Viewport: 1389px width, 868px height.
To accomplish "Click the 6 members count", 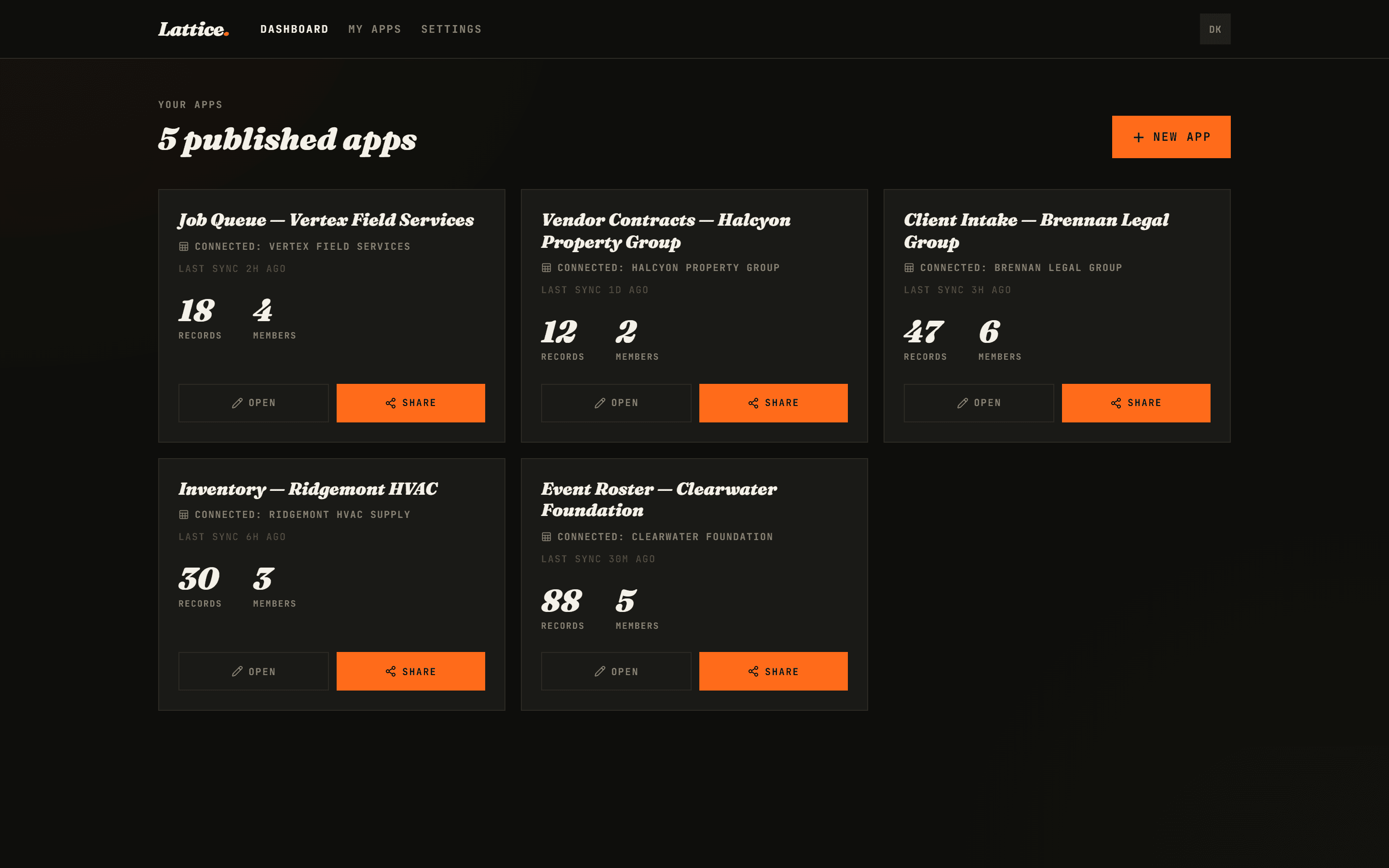I will pyautogui.click(x=990, y=332).
